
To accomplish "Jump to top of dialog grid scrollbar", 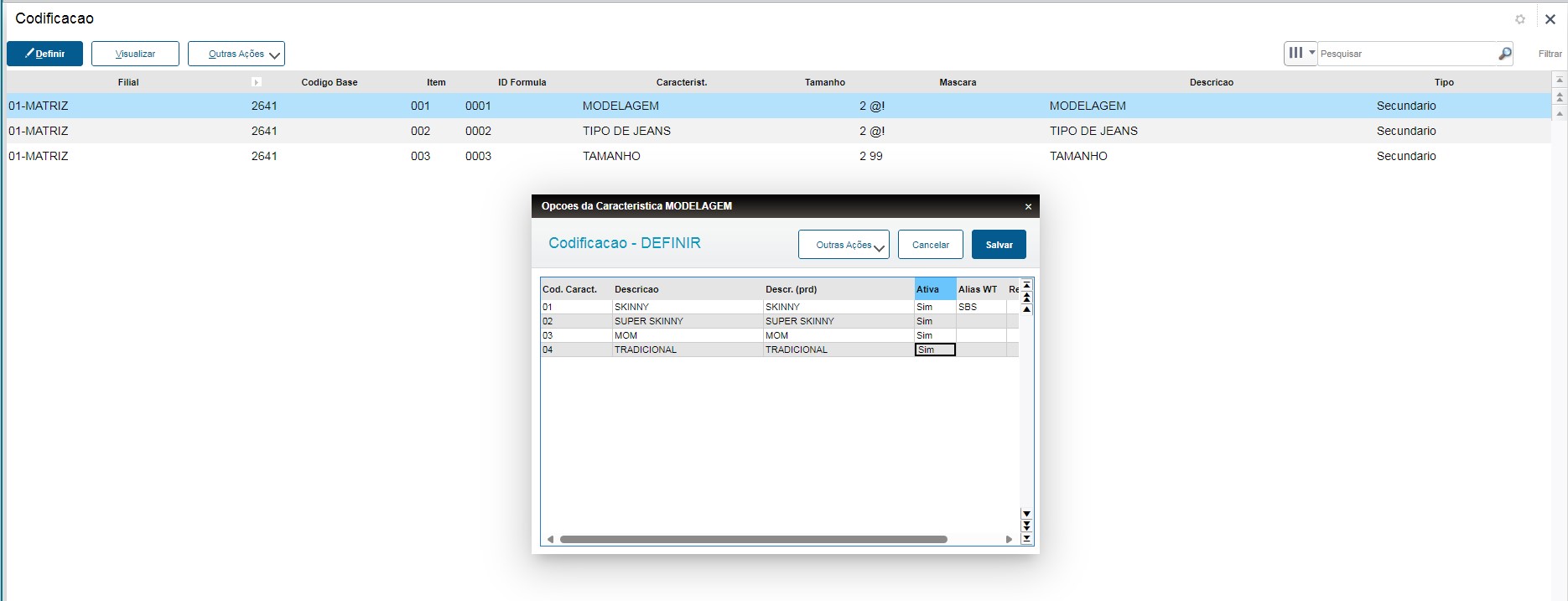I will point(1026,285).
